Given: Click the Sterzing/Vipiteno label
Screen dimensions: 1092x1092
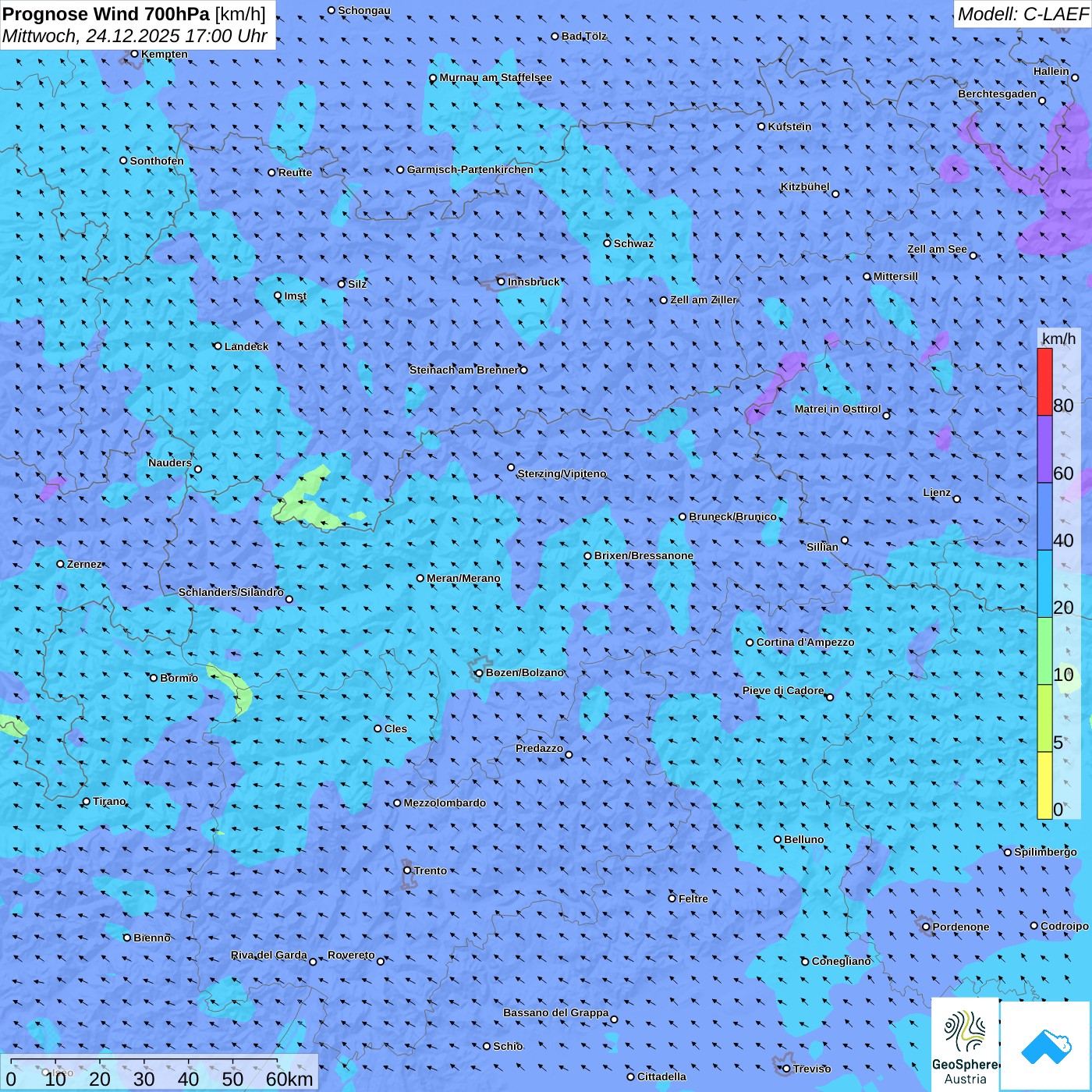Looking at the screenshot, I should [562, 473].
